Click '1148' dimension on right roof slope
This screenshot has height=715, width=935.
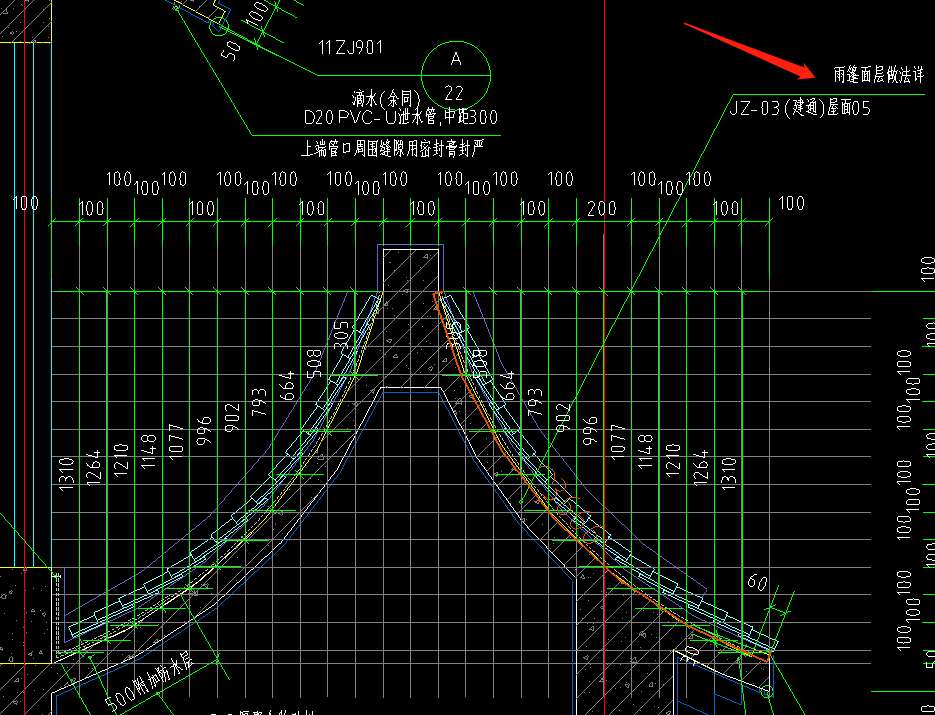coord(646,451)
